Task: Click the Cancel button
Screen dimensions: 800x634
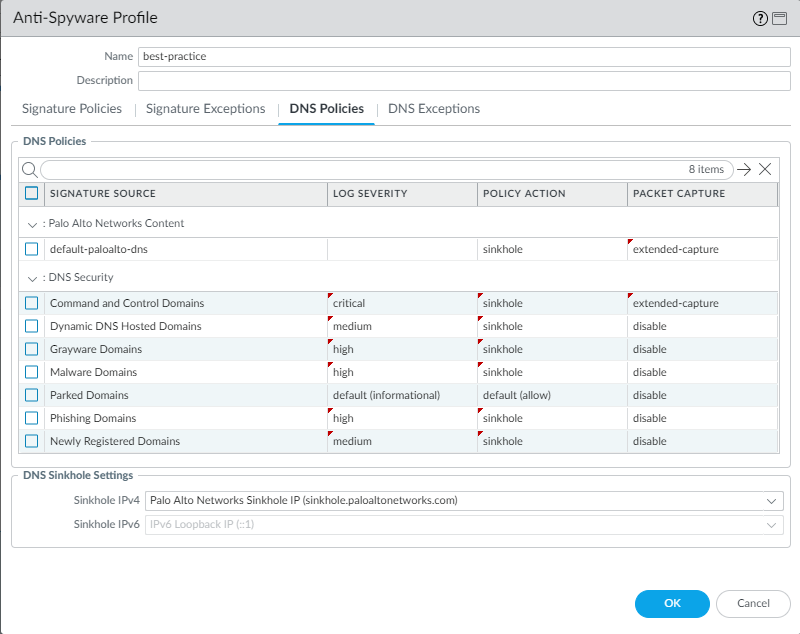Action: click(x=753, y=603)
